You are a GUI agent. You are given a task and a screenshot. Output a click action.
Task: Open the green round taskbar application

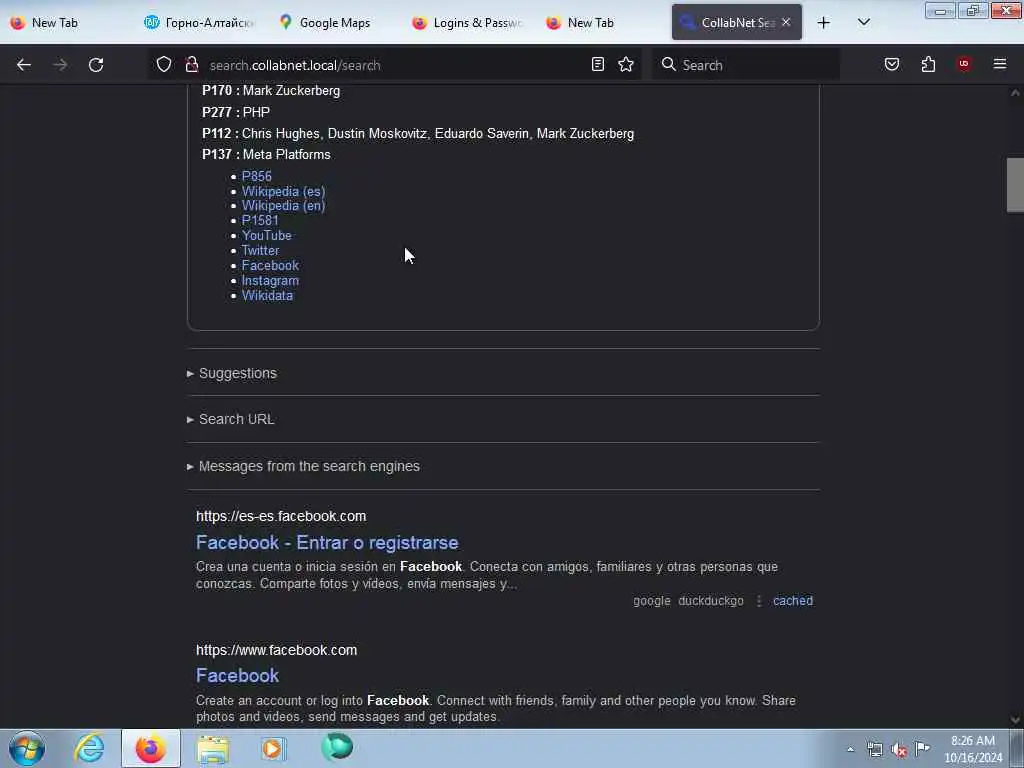coord(337,747)
